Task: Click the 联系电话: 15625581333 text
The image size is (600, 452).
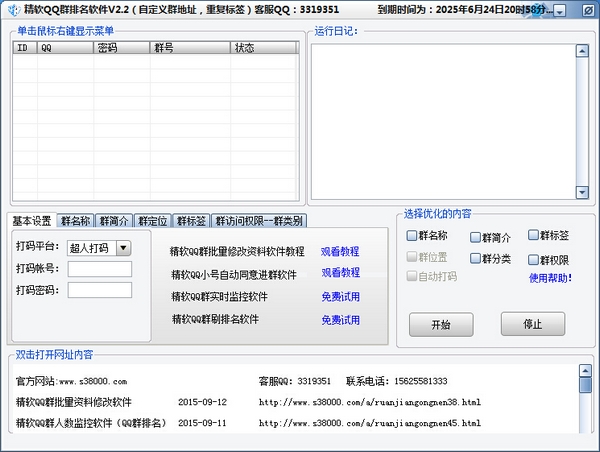Action: point(397,381)
